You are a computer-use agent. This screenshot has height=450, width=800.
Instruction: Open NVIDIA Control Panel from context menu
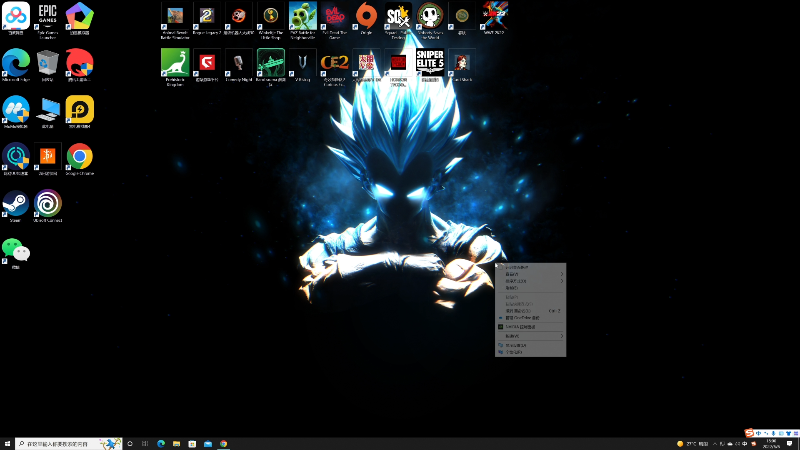(x=531, y=327)
